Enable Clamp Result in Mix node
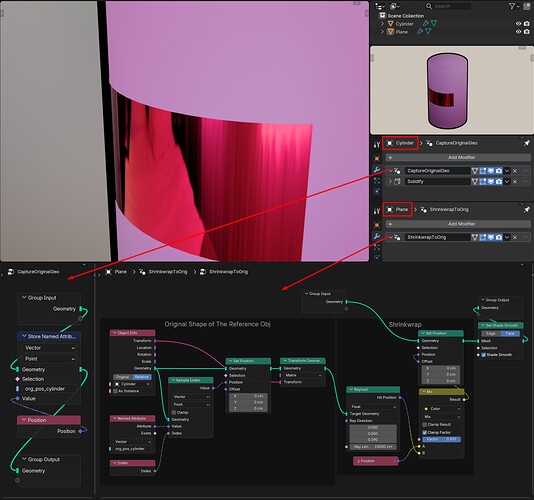This screenshot has height=500, width=534. coord(425,424)
